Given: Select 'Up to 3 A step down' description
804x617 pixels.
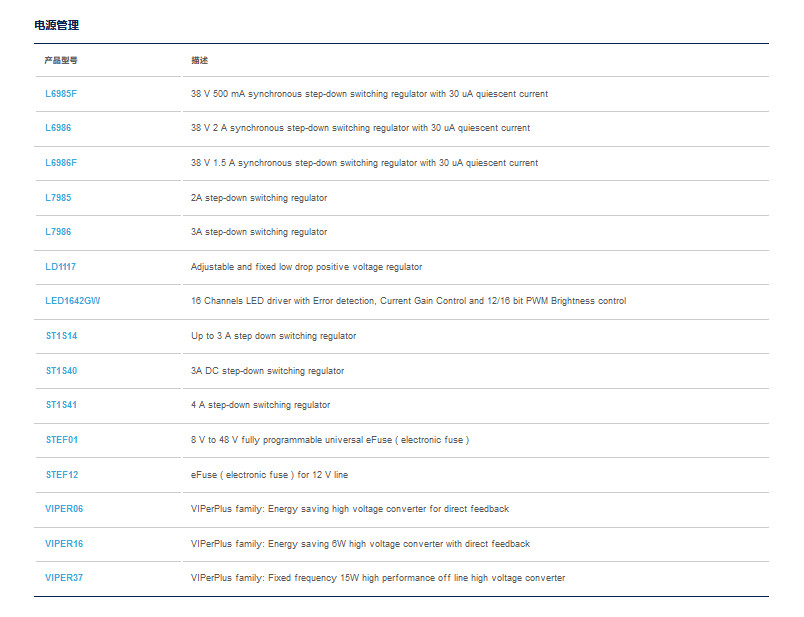Looking at the screenshot, I should pos(273,336).
